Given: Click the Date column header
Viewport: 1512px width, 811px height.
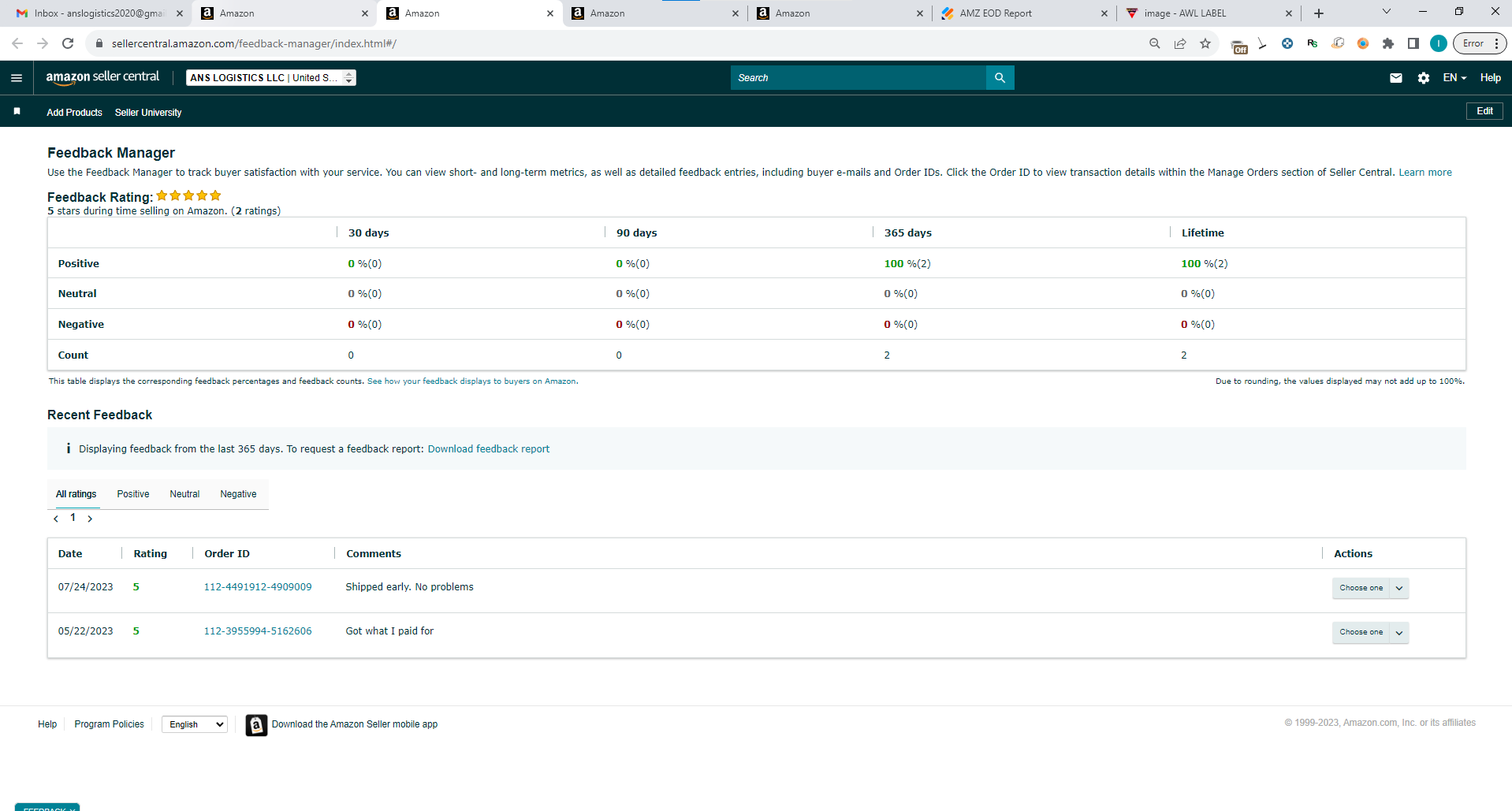Looking at the screenshot, I should [70, 554].
